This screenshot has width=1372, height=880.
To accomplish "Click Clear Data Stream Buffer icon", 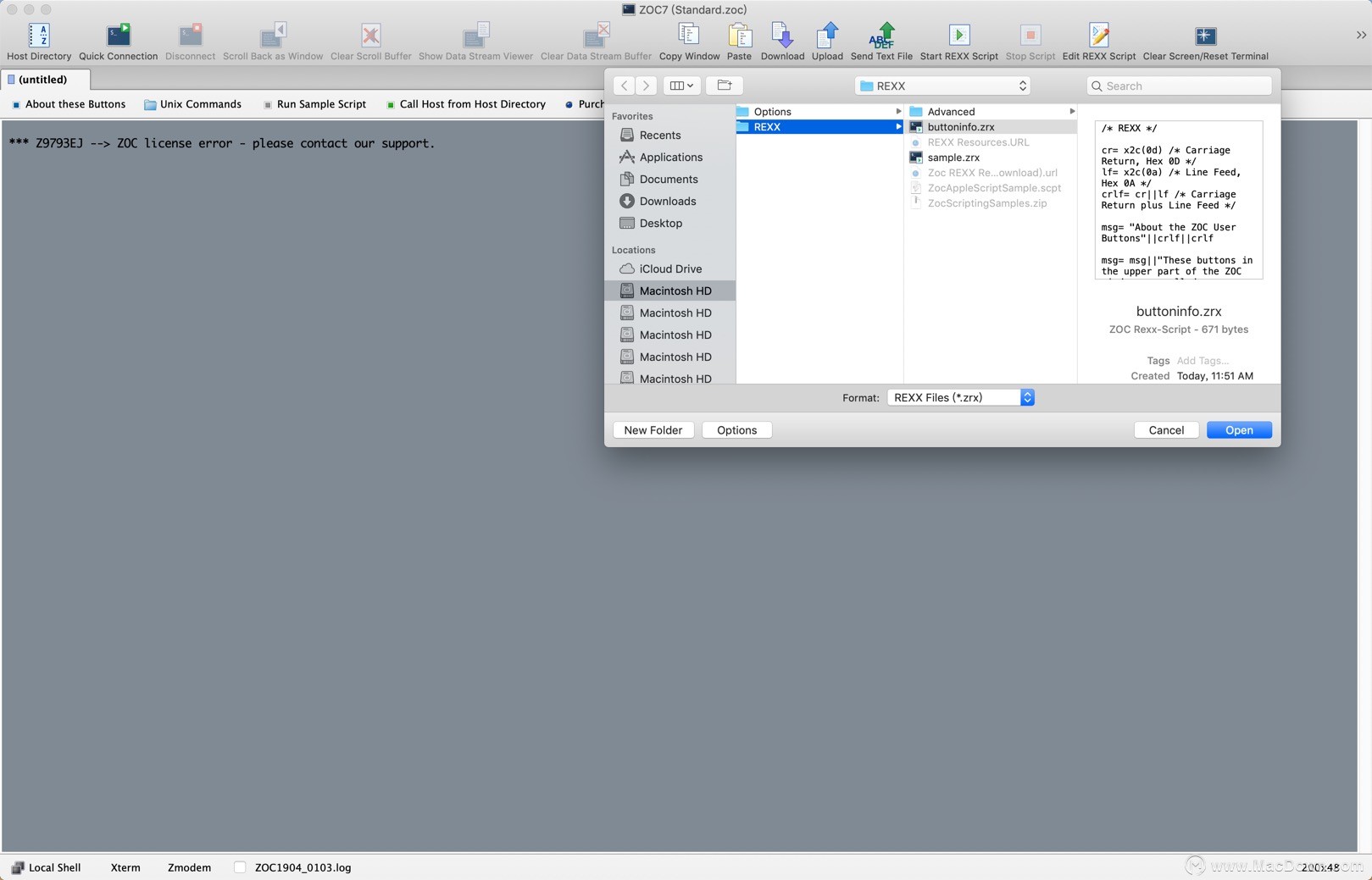I will click(x=596, y=35).
